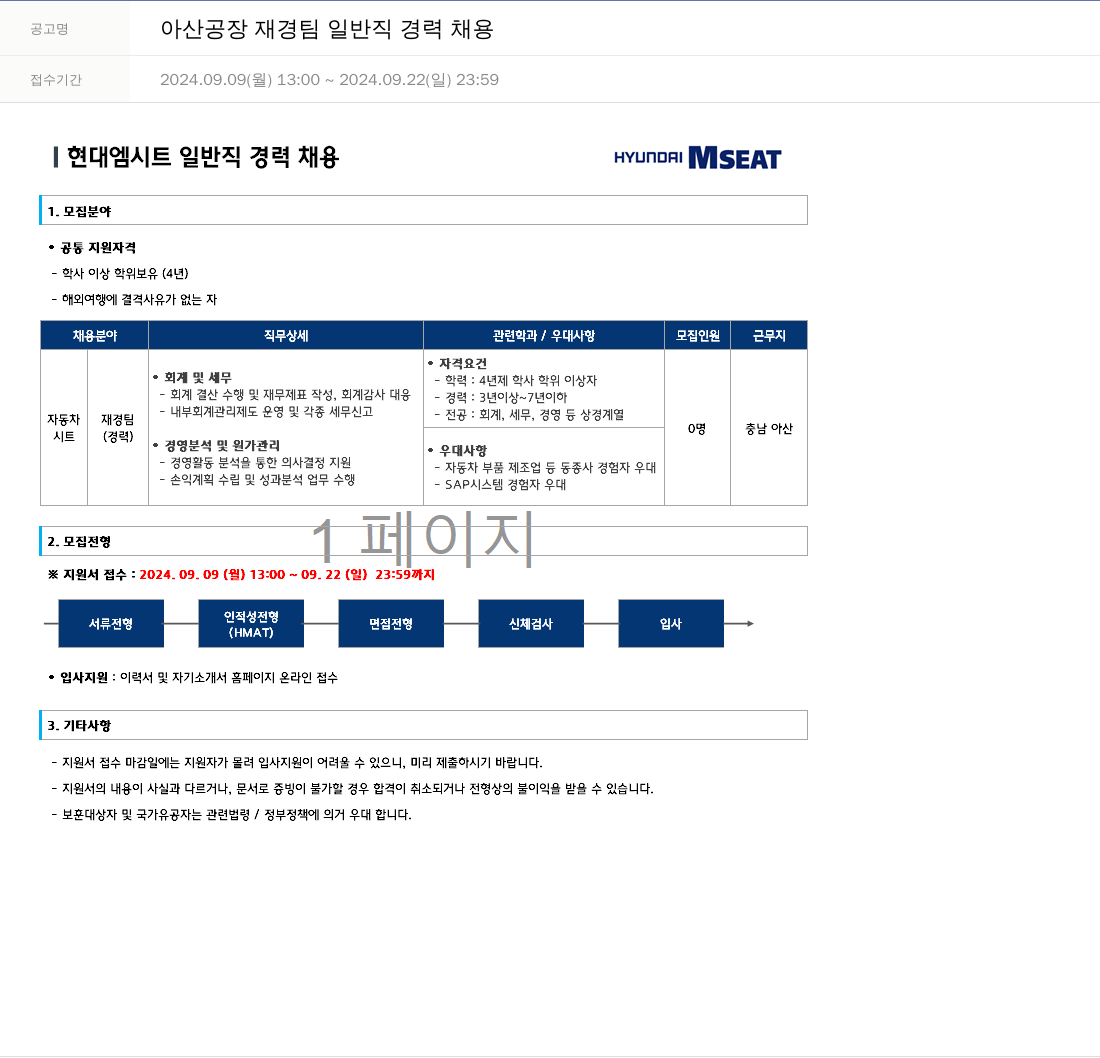Click the '인적성전형 (HMAT)' process step box
Screen dimensions: 1100x1058
click(x=251, y=623)
